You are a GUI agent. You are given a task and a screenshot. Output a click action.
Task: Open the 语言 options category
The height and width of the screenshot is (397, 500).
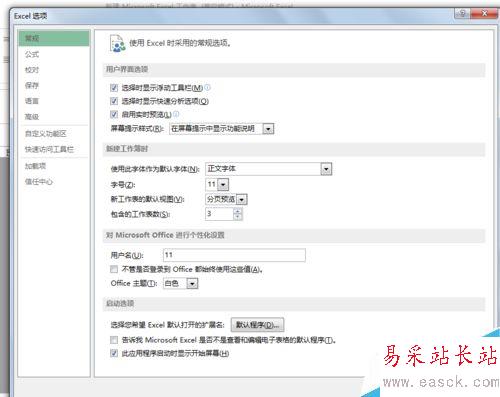[x=32, y=101]
